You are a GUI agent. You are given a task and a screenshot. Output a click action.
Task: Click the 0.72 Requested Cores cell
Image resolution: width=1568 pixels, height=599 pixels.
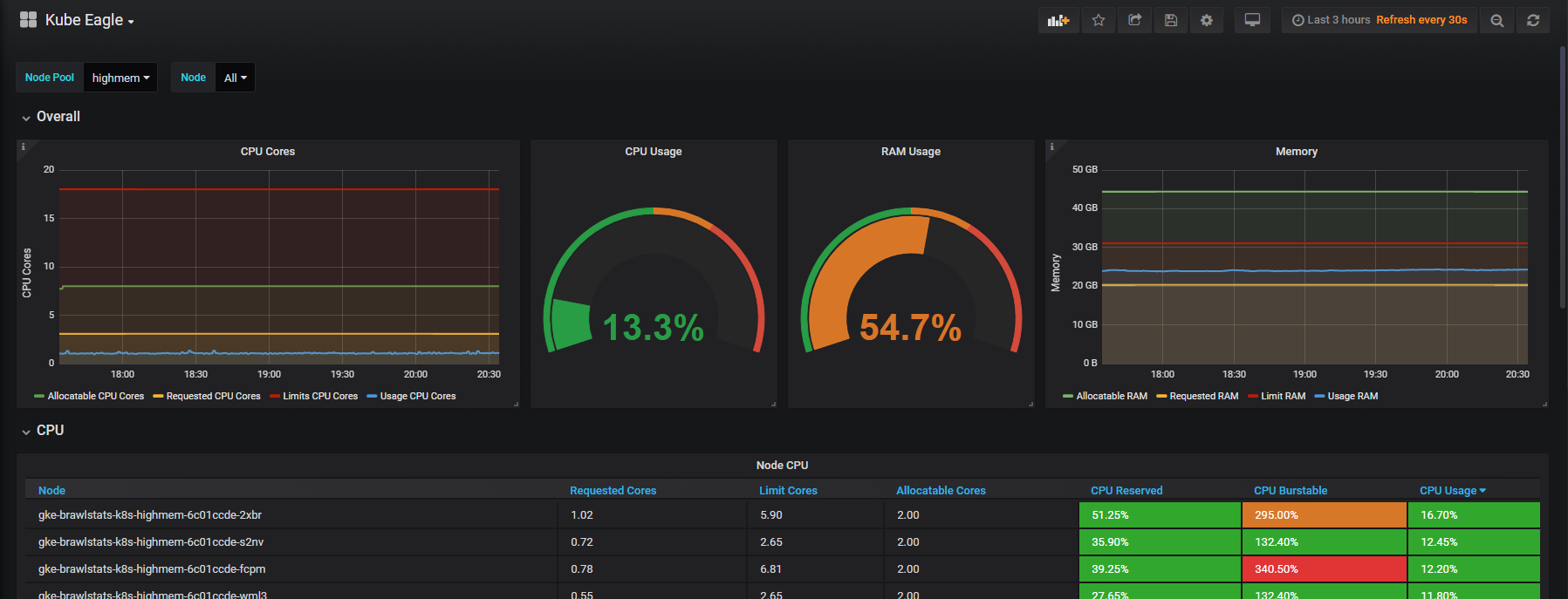point(653,542)
